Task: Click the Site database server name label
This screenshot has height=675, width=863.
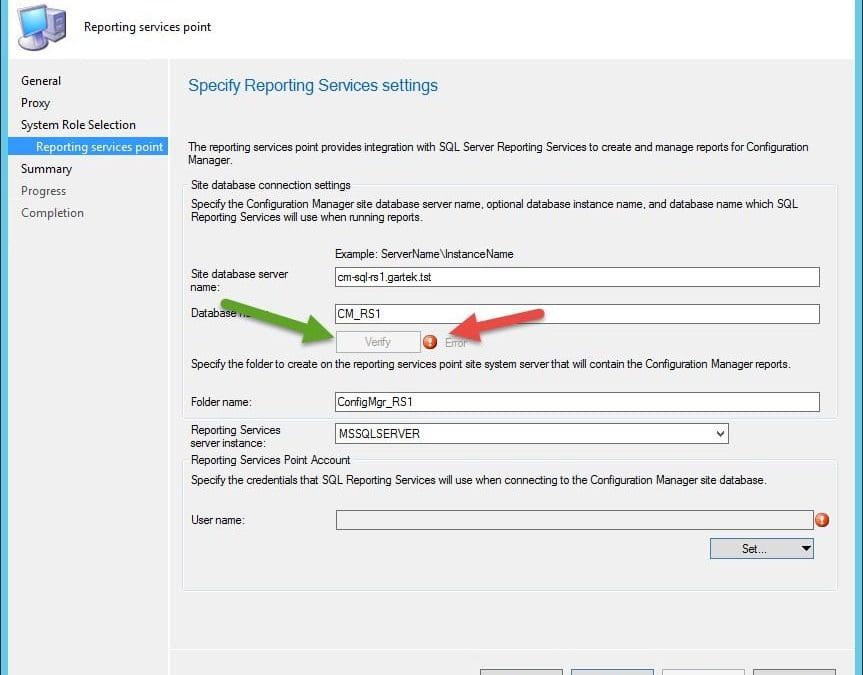Action: tap(239, 280)
